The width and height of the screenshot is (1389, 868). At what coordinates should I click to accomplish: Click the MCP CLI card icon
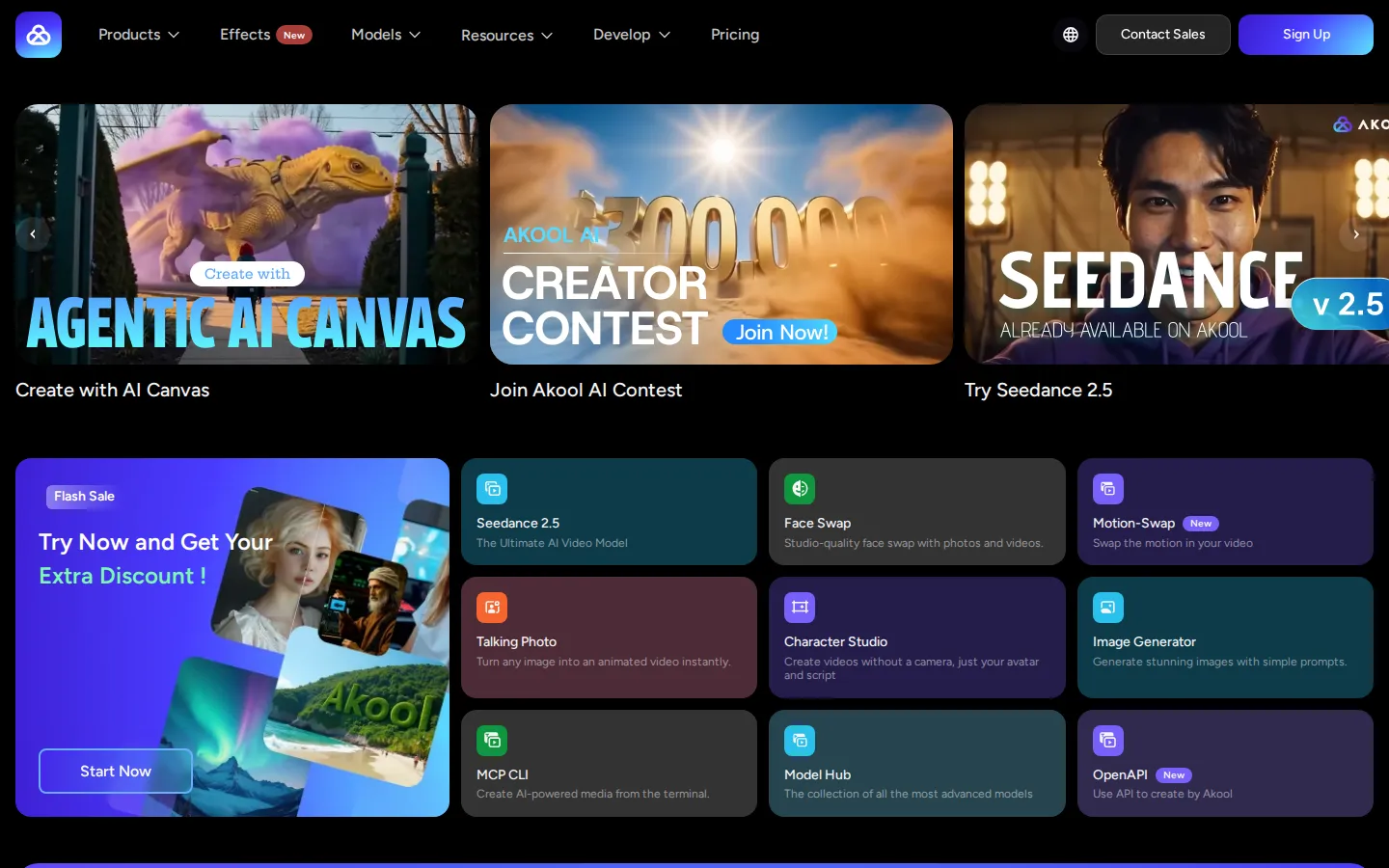[x=492, y=741]
